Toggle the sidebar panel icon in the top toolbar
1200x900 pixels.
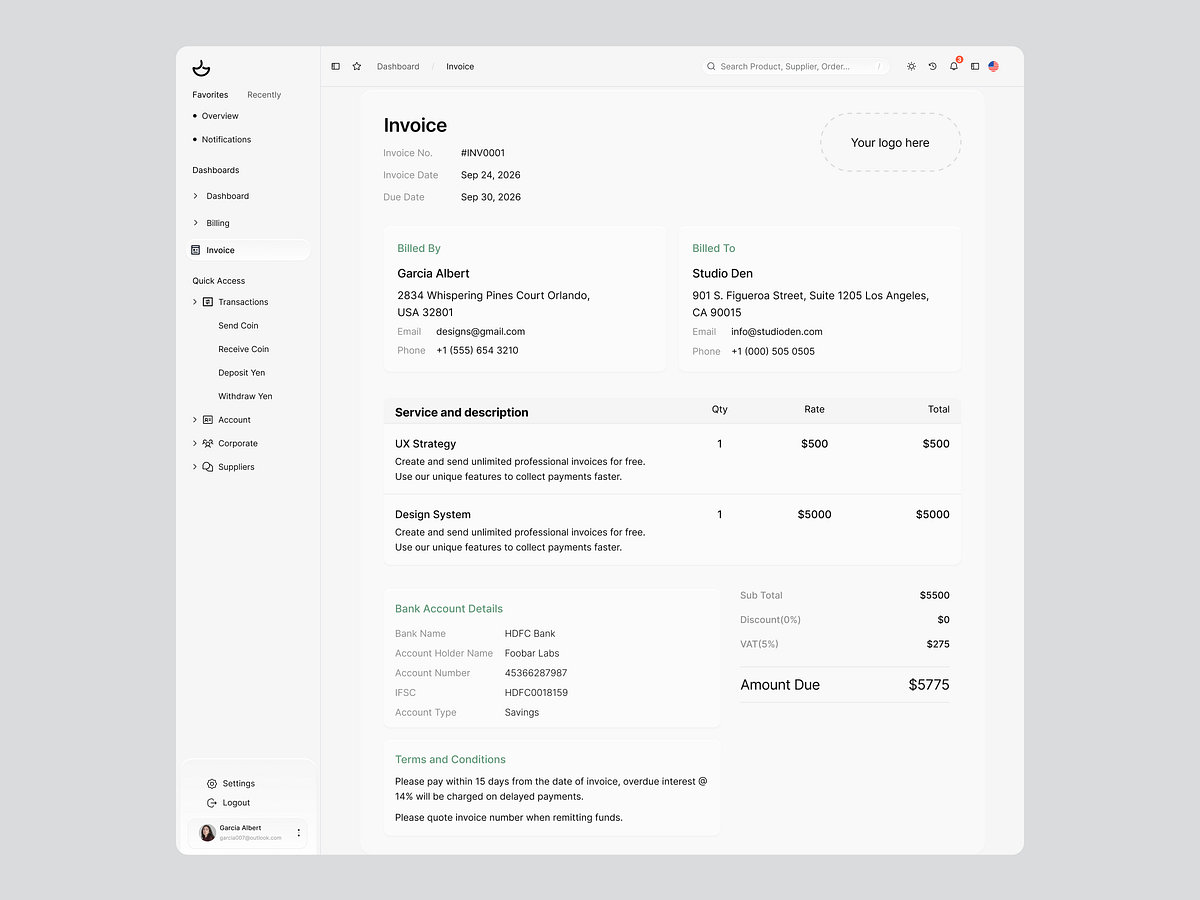point(335,66)
